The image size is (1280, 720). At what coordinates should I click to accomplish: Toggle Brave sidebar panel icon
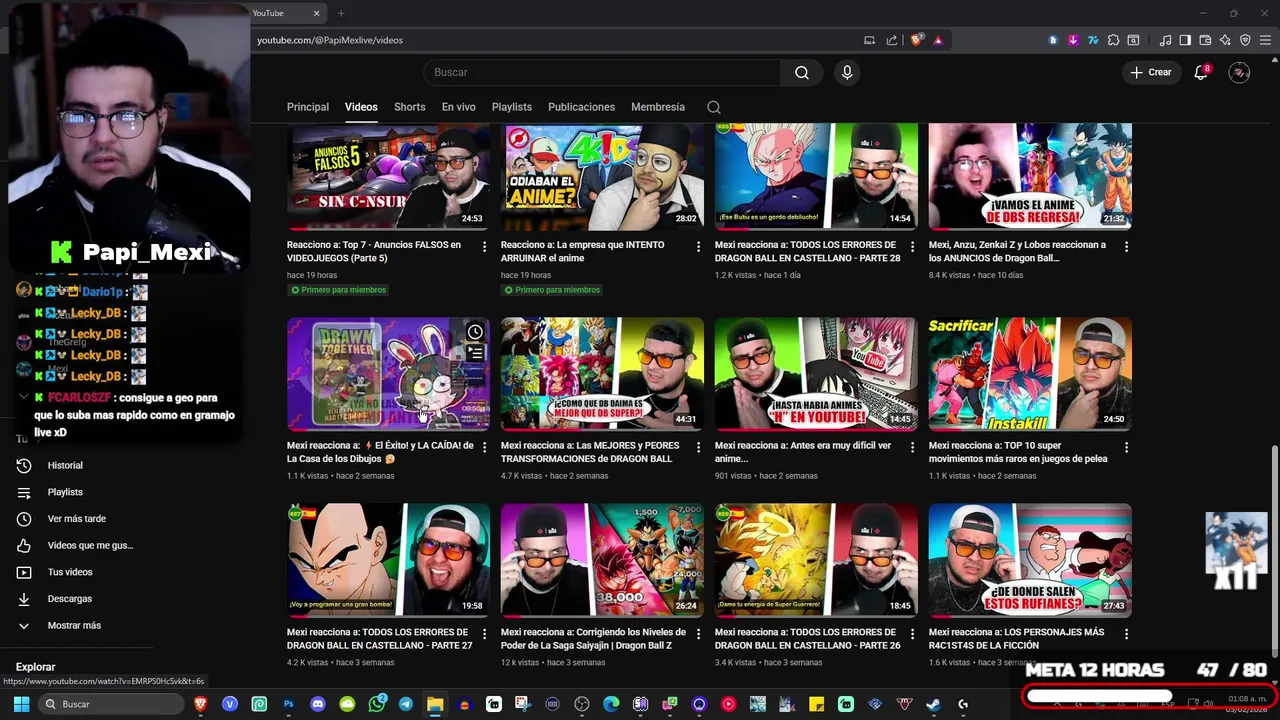[1185, 40]
